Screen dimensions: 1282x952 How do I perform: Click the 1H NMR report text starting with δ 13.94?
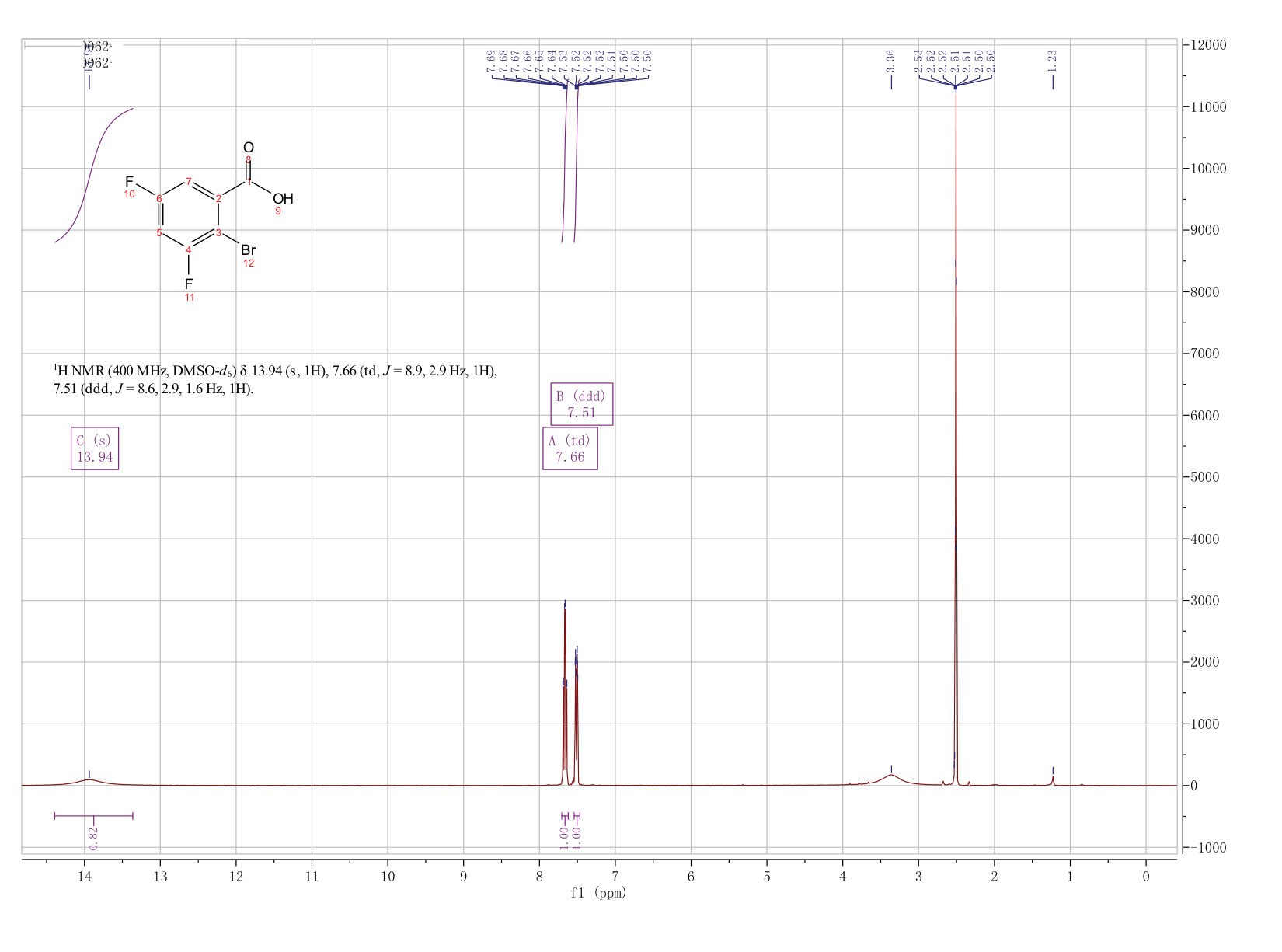point(275,371)
